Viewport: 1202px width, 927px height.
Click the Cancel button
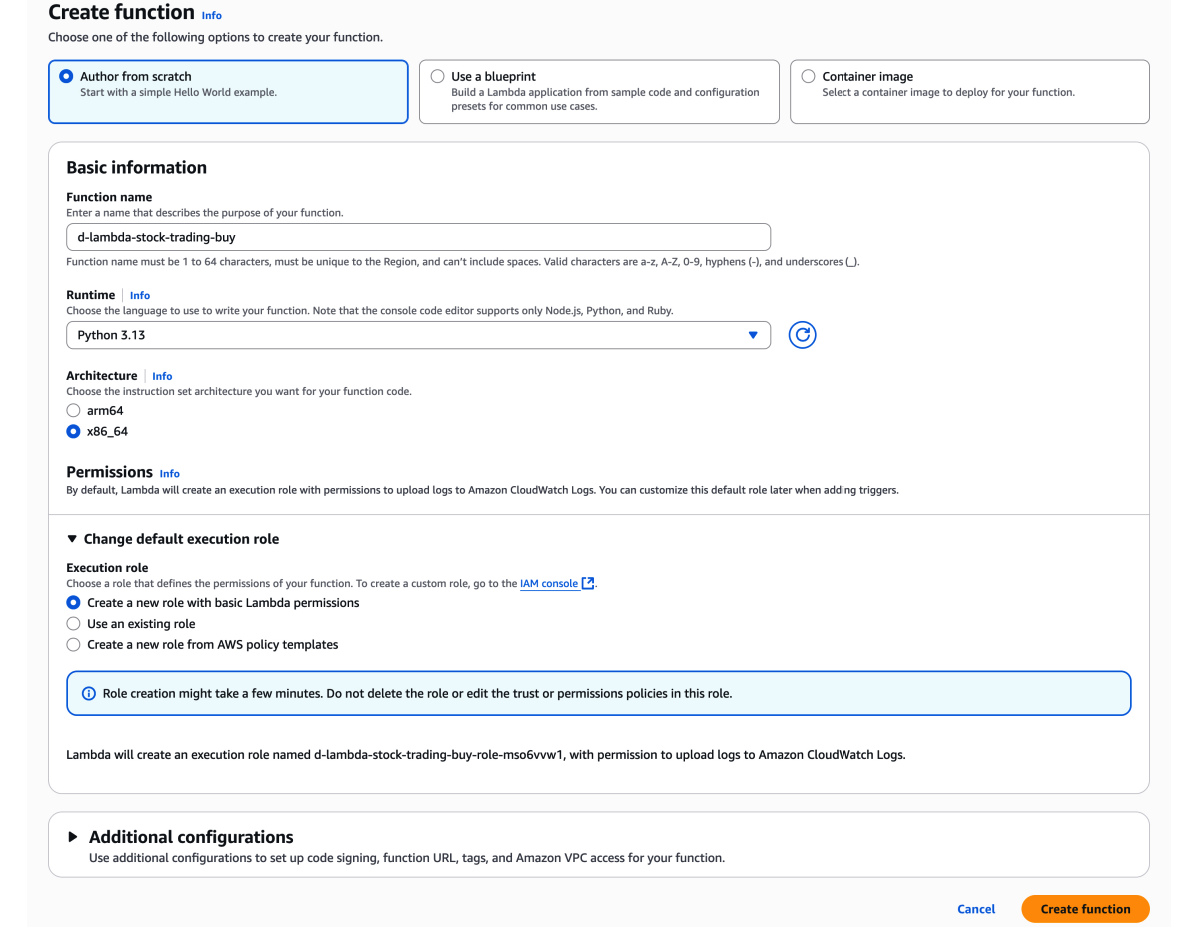(x=976, y=909)
